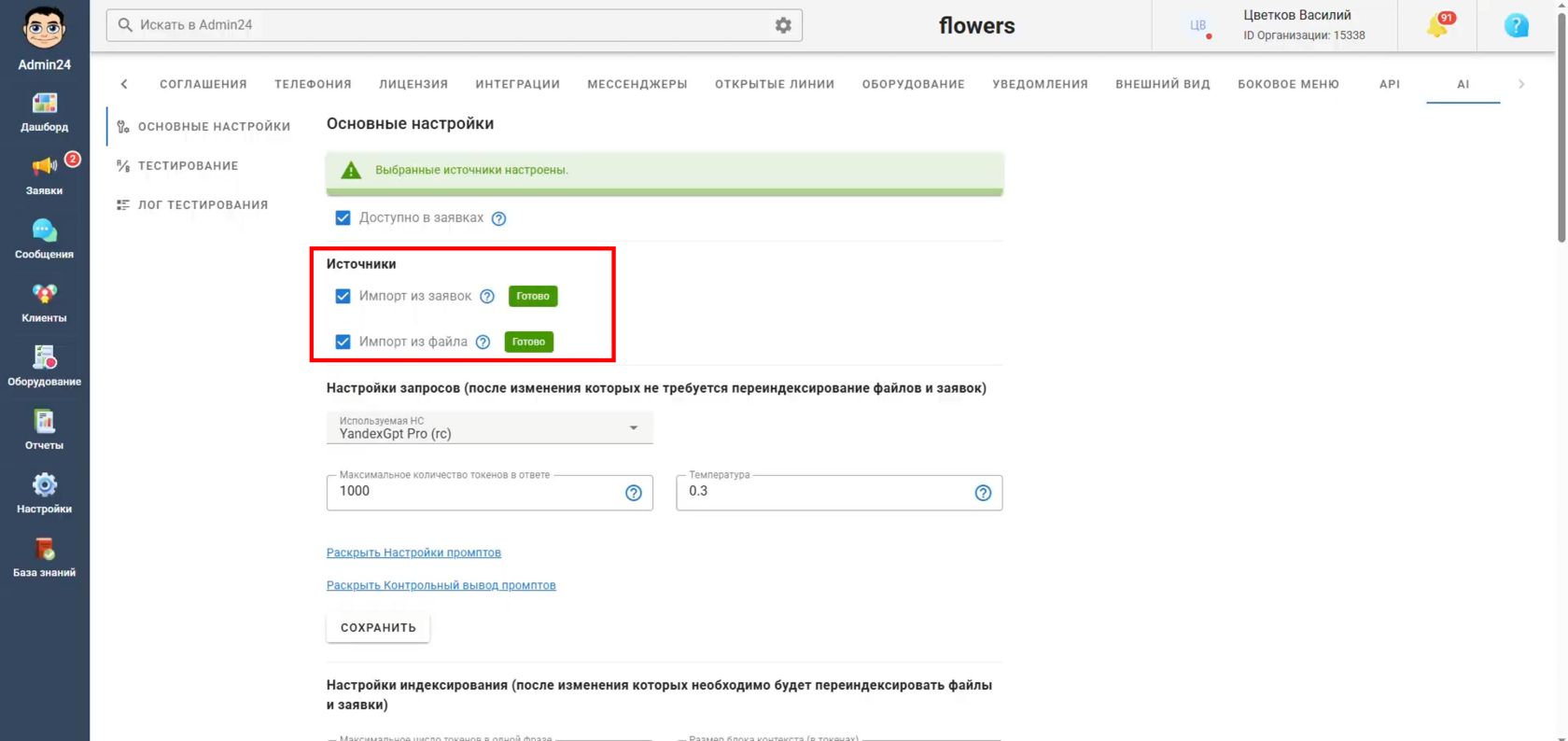
Task: Open Заявки with the megaphone icon
Action: pos(44,175)
